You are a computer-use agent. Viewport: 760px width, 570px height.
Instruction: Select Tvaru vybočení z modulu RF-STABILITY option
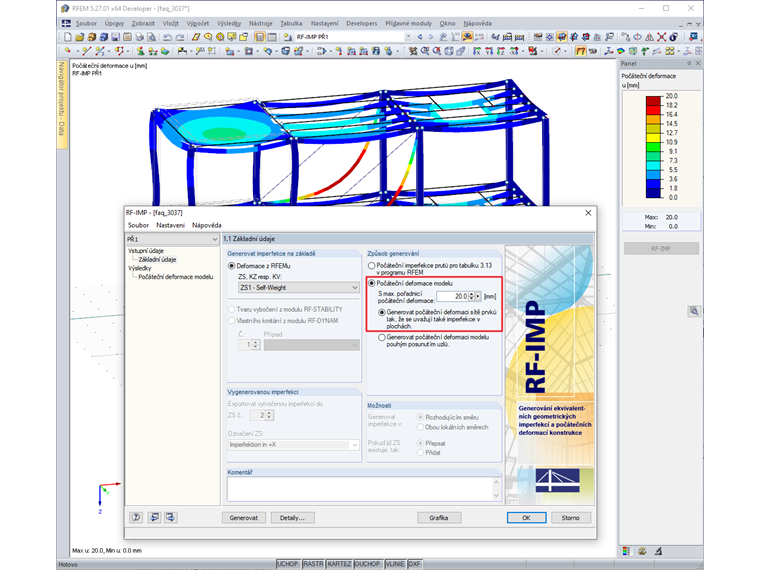[x=232, y=309]
